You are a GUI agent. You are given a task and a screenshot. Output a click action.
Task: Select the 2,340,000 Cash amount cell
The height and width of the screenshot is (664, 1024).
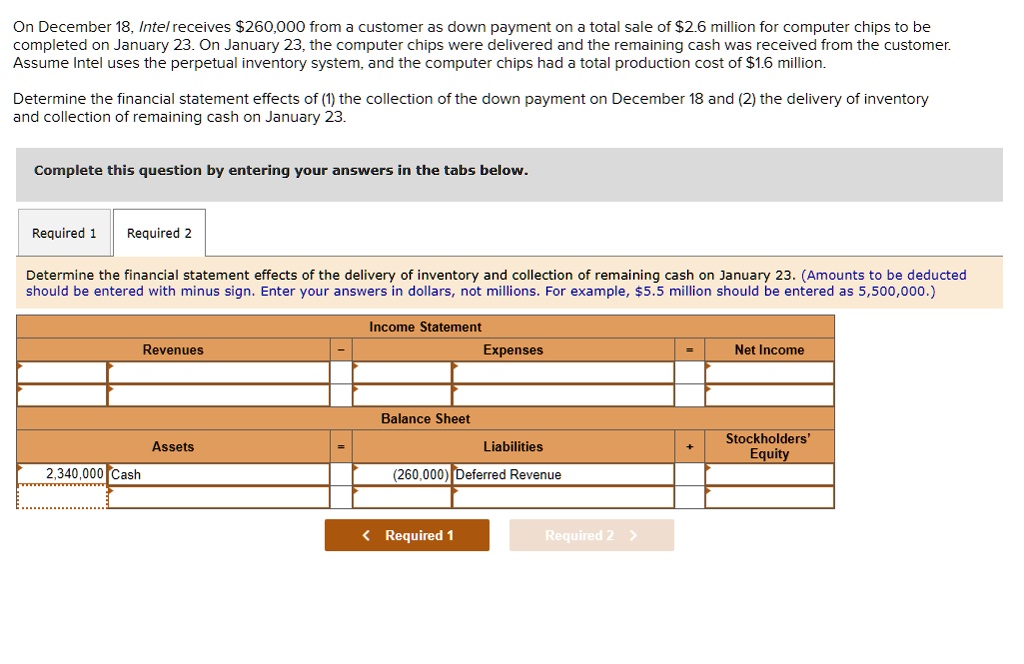coord(60,474)
